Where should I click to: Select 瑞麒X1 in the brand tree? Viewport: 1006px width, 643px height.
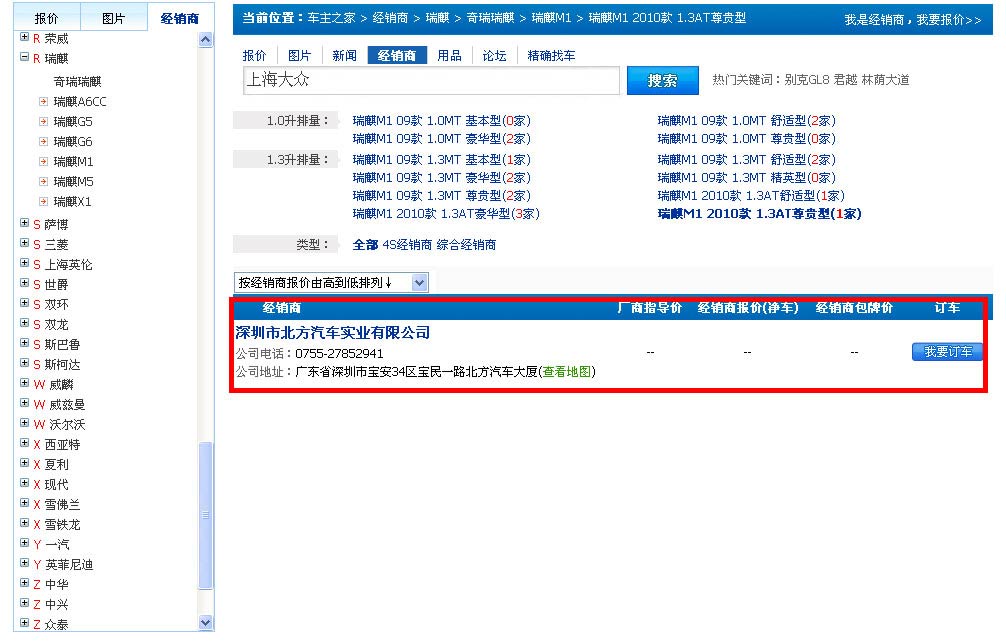coord(72,201)
